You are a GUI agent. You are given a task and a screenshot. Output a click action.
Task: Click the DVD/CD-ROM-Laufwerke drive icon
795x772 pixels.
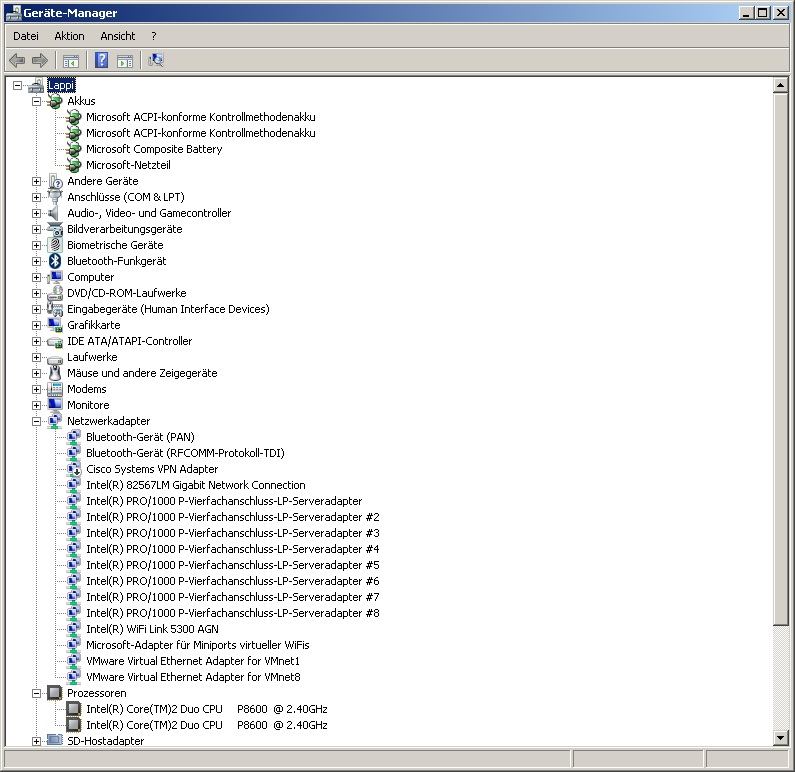(55, 293)
